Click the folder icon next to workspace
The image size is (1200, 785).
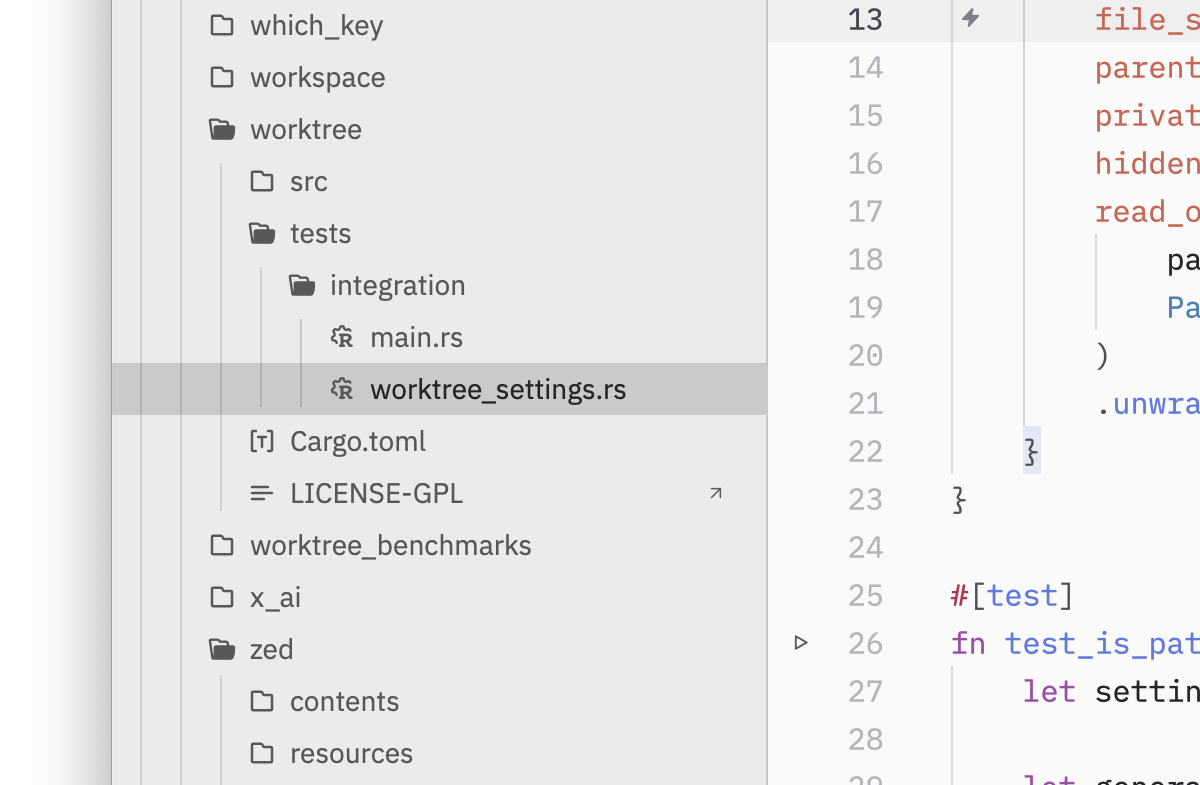222,77
